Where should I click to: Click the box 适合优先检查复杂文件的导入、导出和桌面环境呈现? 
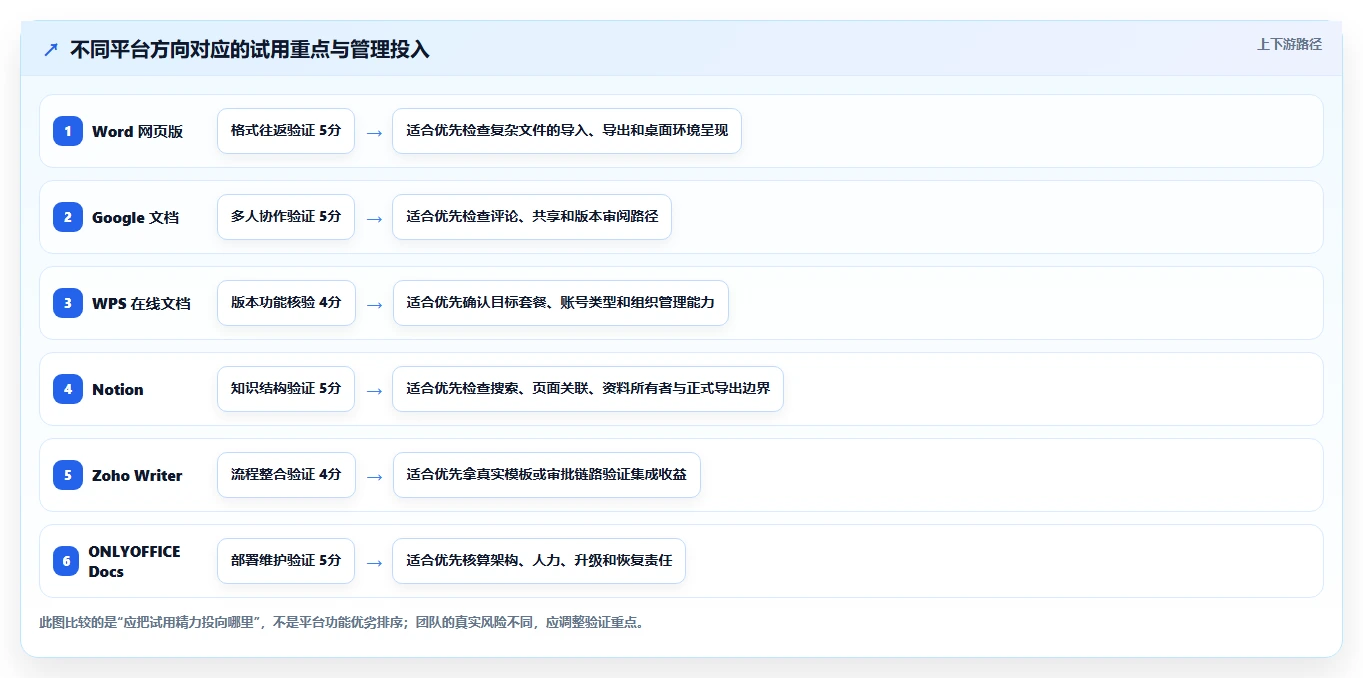click(567, 131)
